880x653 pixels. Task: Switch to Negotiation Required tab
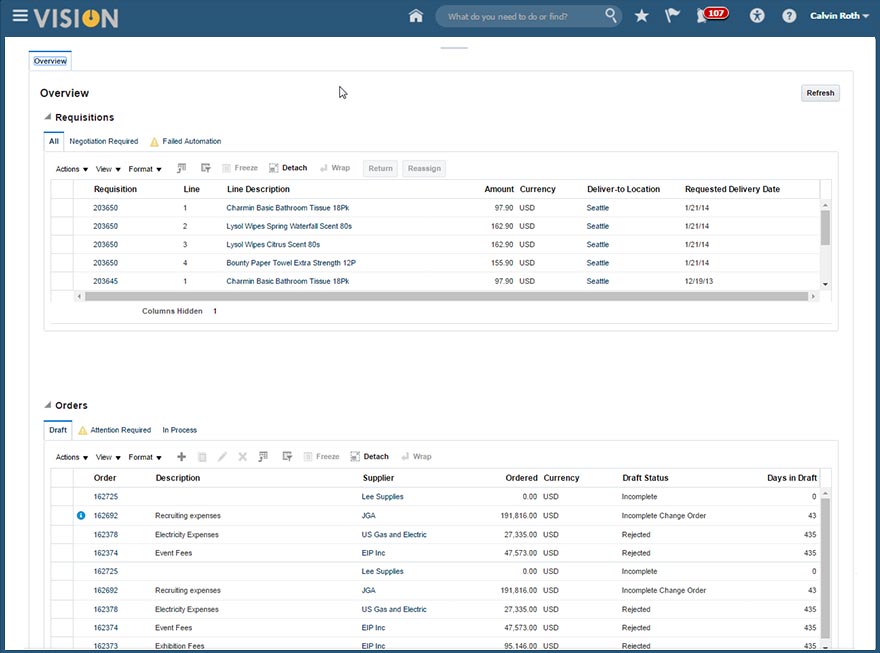point(104,141)
